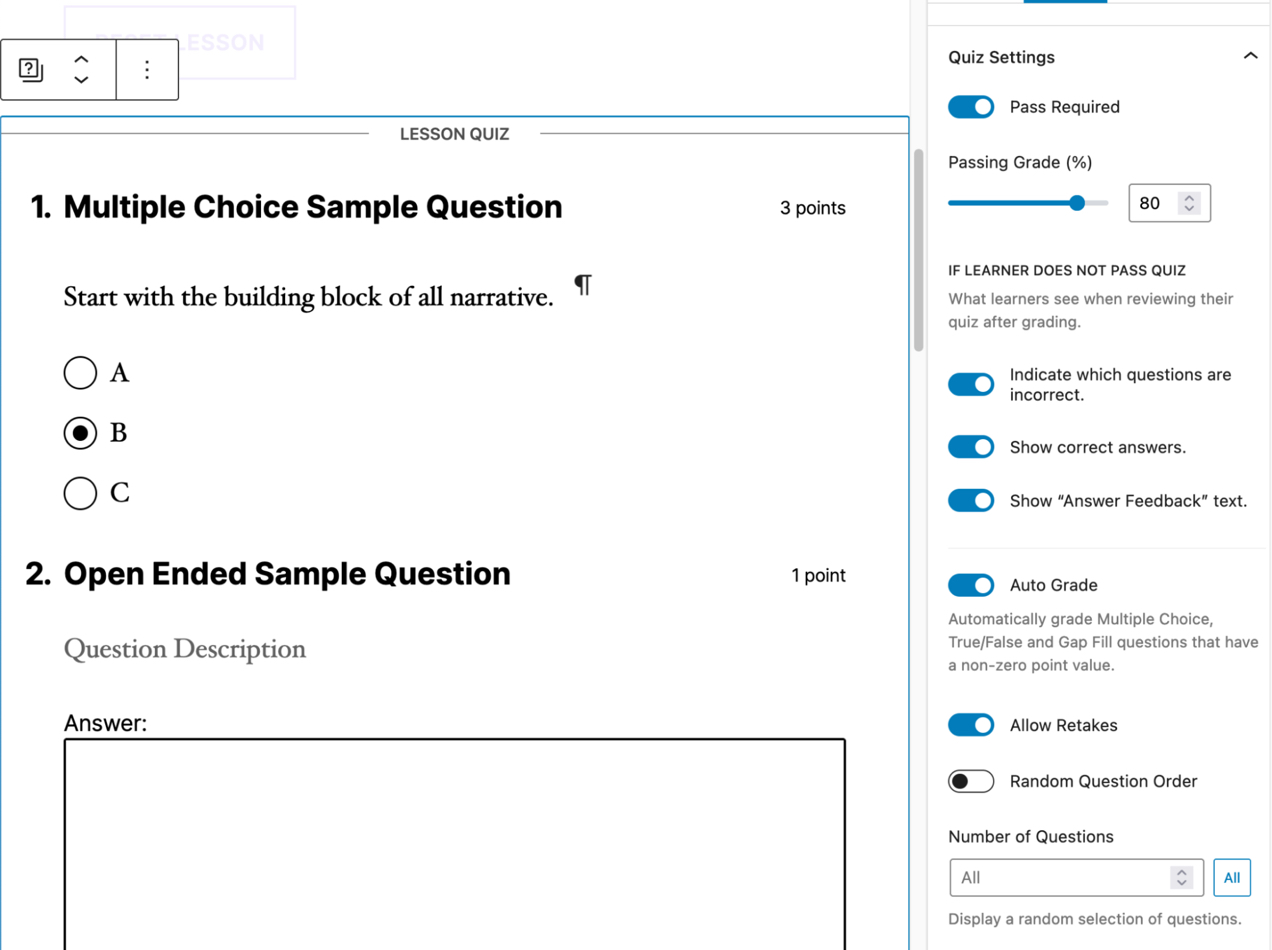Screen dimensions: 1272x950
Task: Select answer option C radio button
Action: tap(80, 493)
